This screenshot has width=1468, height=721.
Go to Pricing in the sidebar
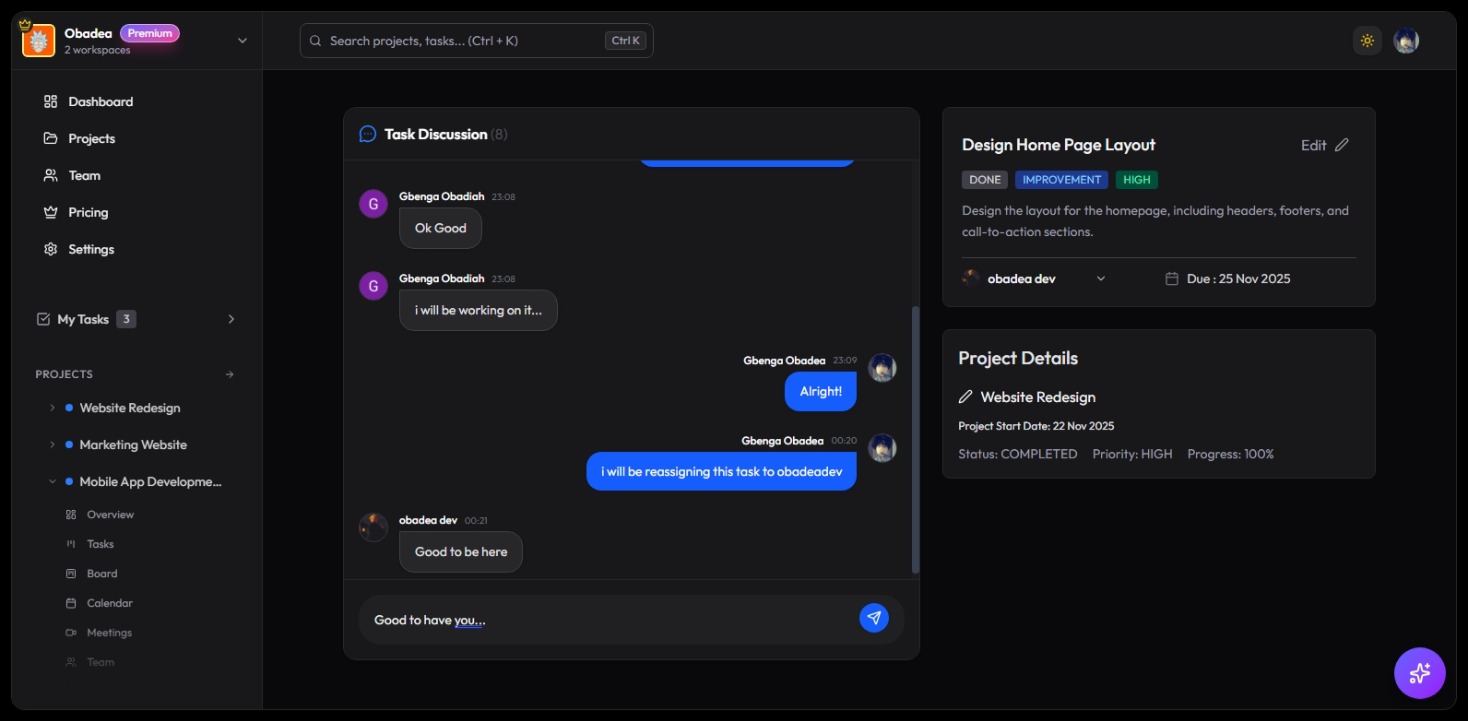coord(88,212)
